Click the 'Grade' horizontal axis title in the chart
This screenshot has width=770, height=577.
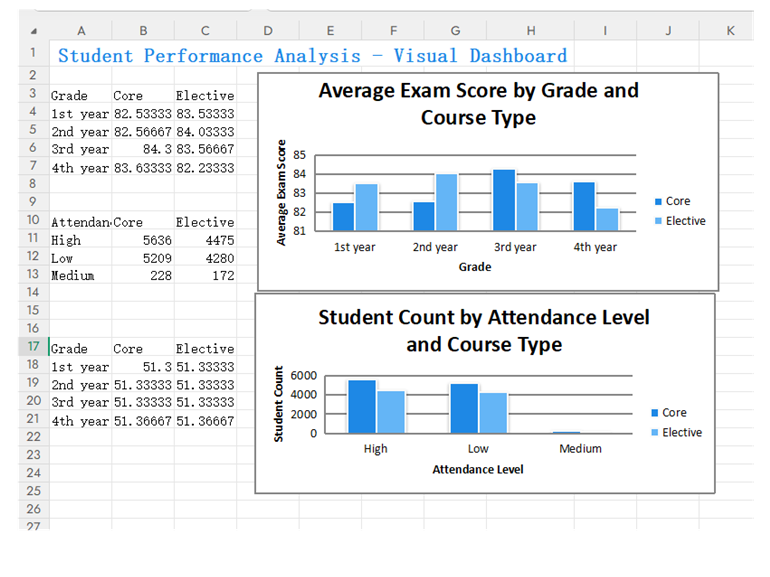pyautogui.click(x=475, y=267)
